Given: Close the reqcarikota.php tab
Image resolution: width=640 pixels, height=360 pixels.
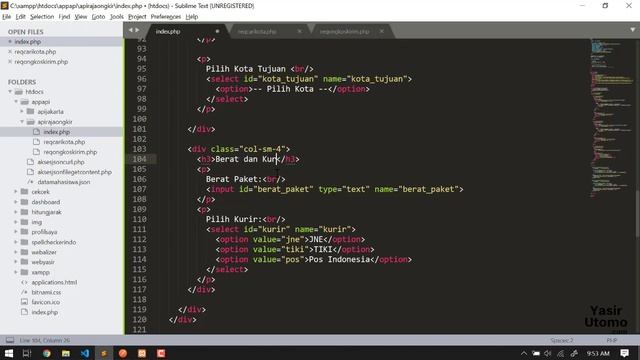Looking at the screenshot, I should point(300,31).
